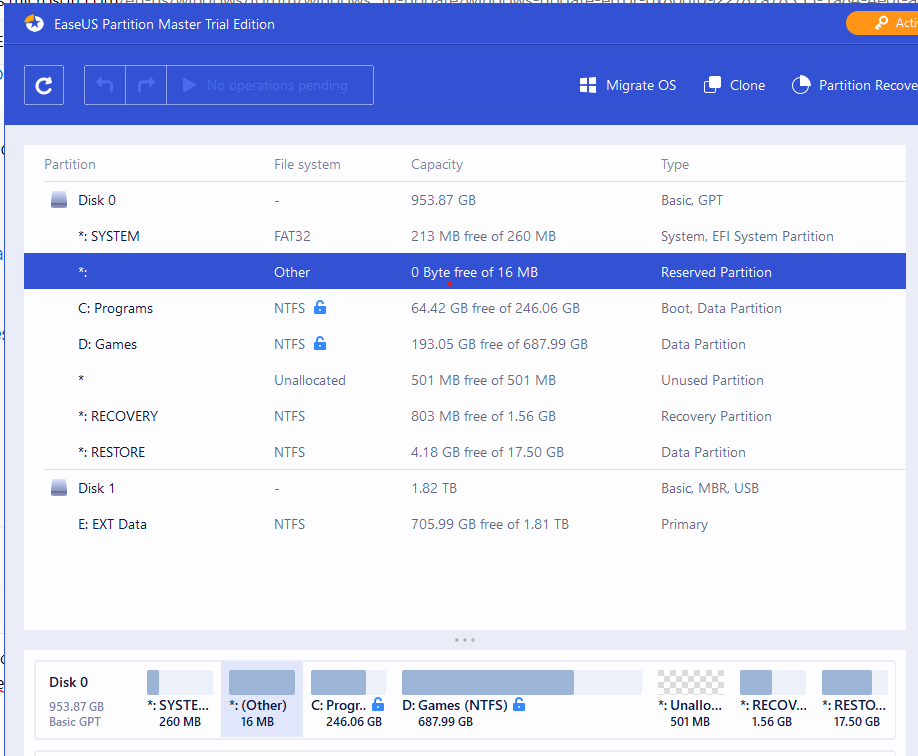The width and height of the screenshot is (918, 756).
Task: Open Partition Recovery tool
Action: point(855,85)
